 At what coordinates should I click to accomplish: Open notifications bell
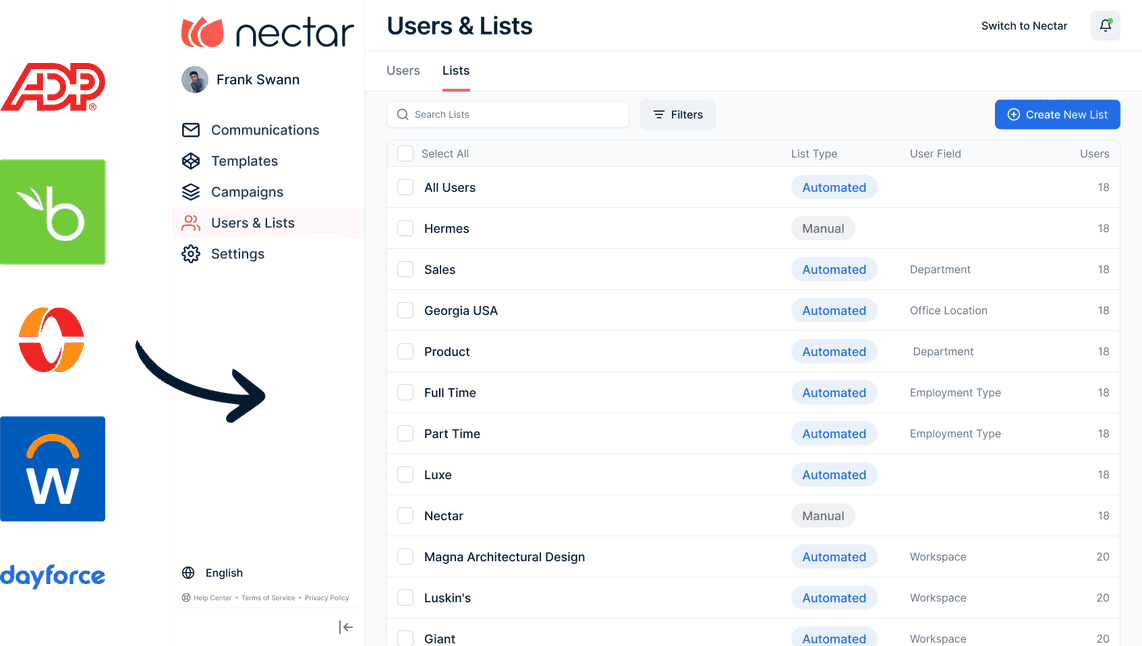(x=1105, y=25)
